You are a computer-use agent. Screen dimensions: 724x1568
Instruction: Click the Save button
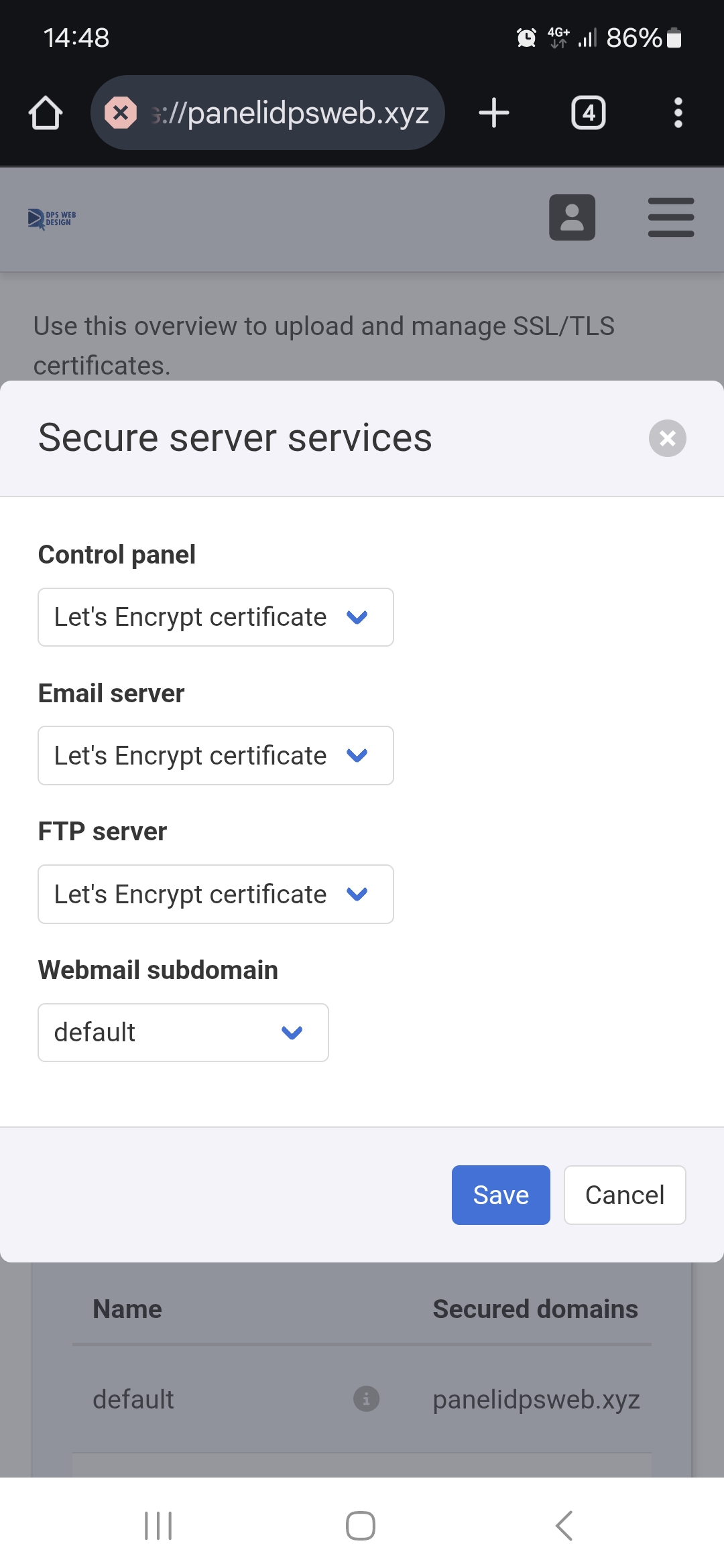[501, 1195]
